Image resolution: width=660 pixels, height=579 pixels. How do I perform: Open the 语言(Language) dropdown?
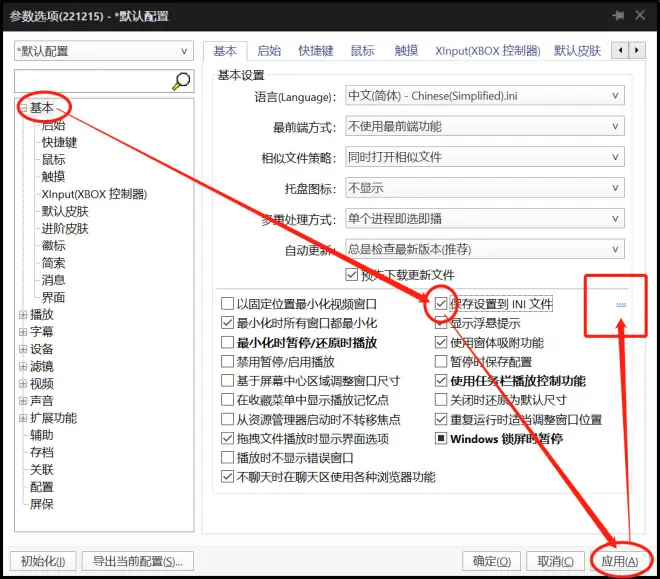[x=485, y=96]
